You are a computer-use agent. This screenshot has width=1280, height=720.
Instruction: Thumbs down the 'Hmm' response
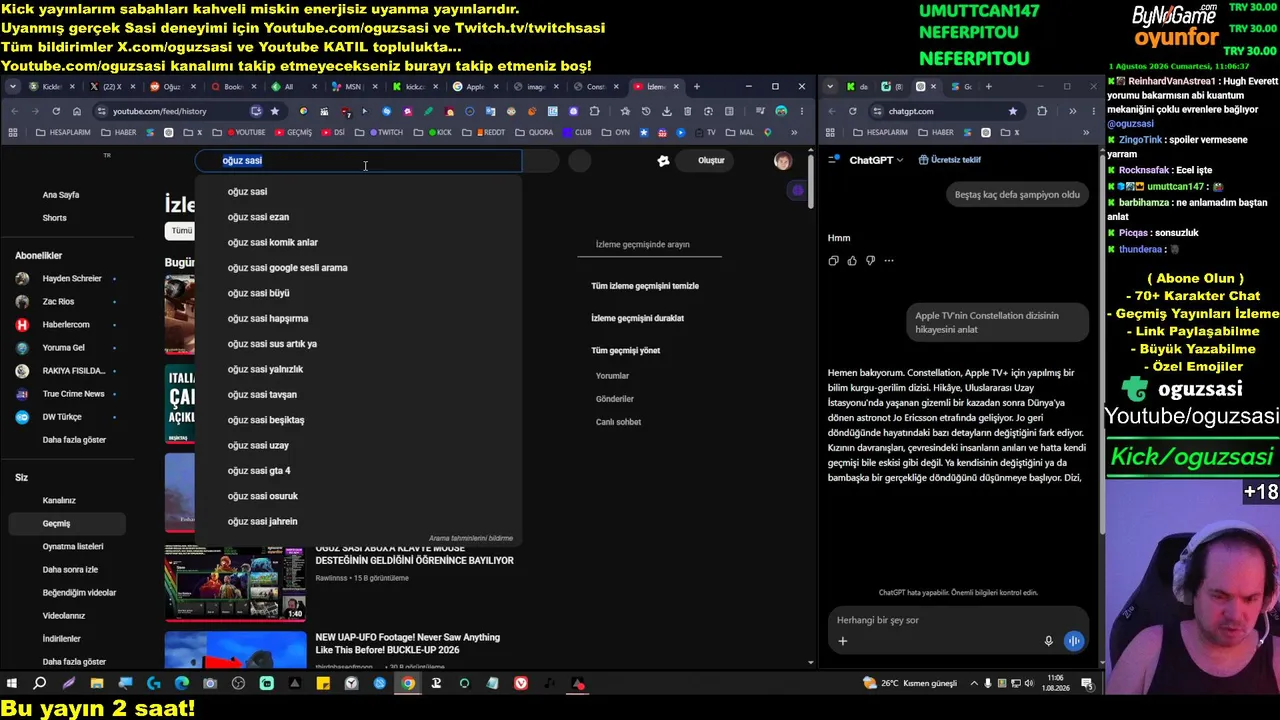tap(870, 261)
